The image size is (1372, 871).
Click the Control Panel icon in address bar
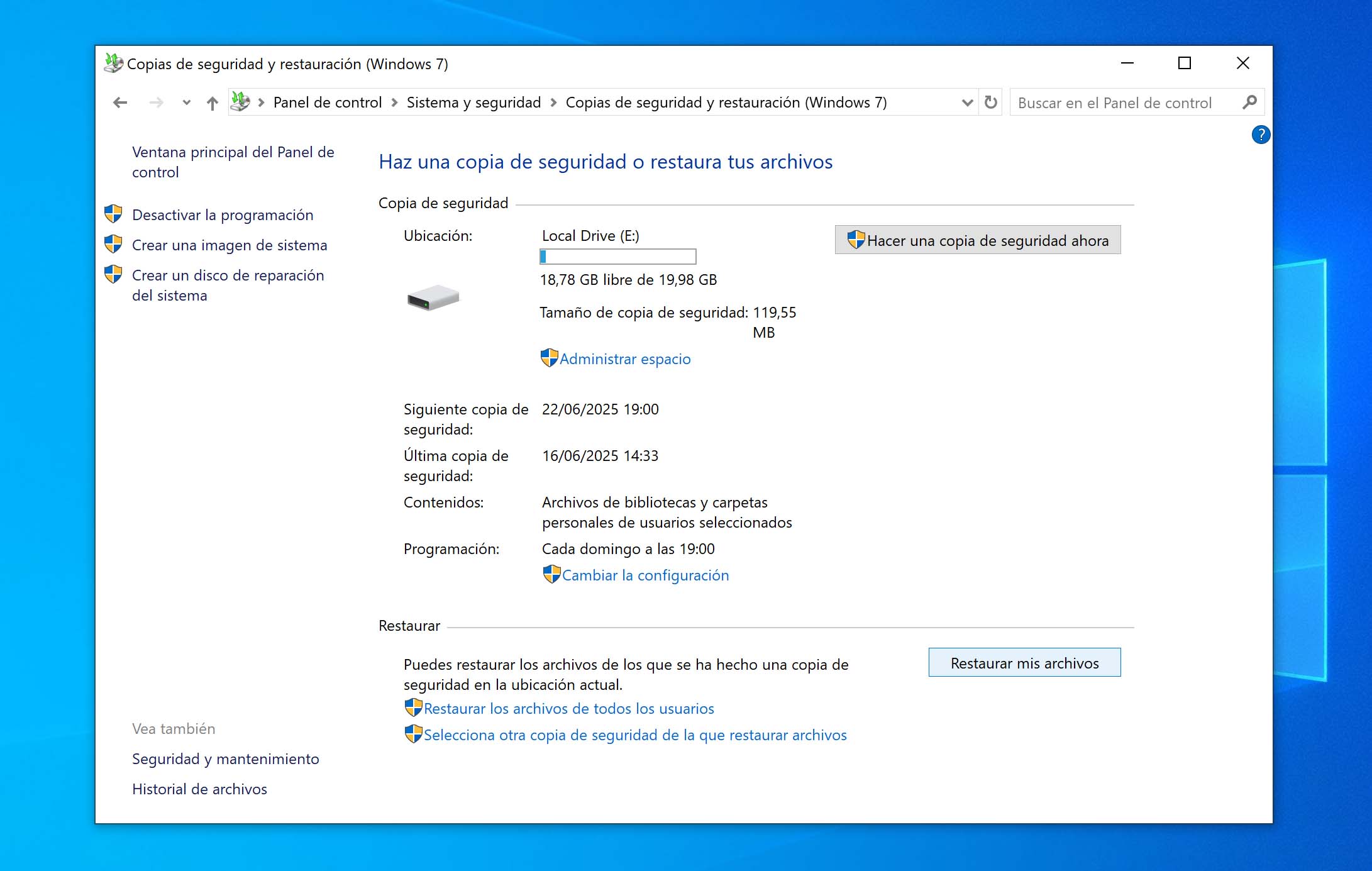coord(241,102)
